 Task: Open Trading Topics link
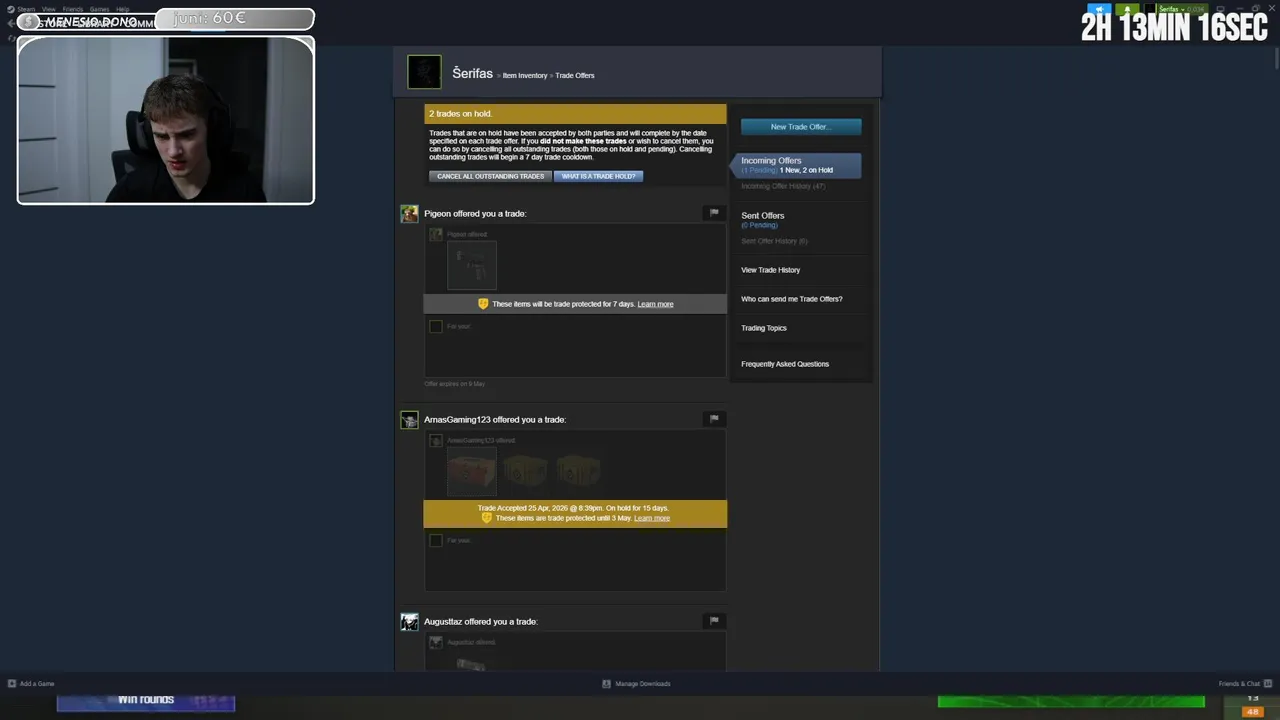click(764, 328)
